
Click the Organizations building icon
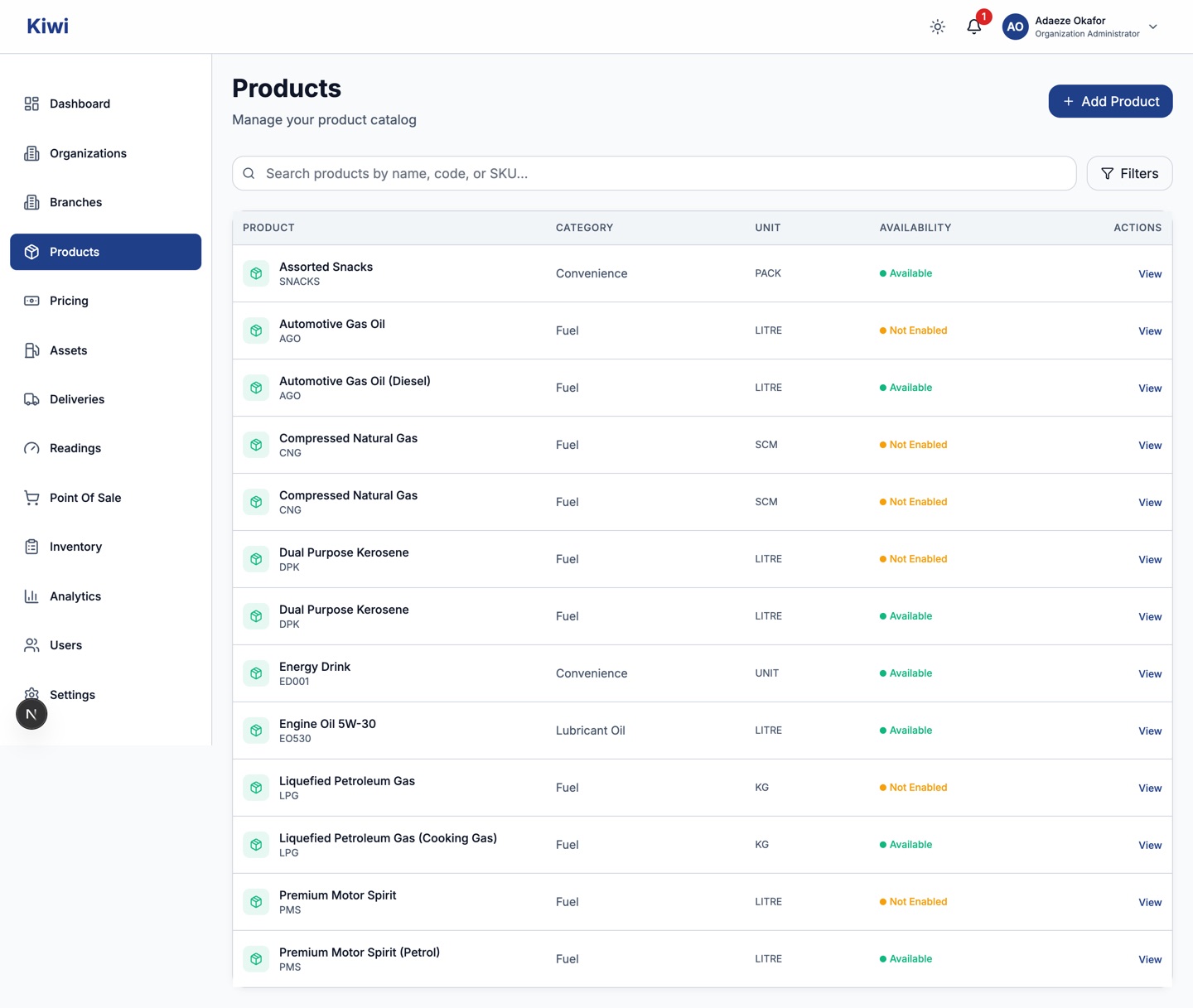pos(31,153)
